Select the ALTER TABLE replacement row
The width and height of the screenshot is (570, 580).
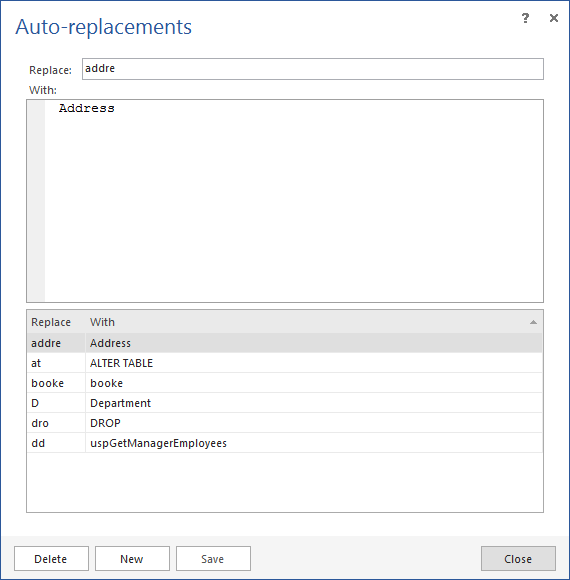click(x=284, y=363)
